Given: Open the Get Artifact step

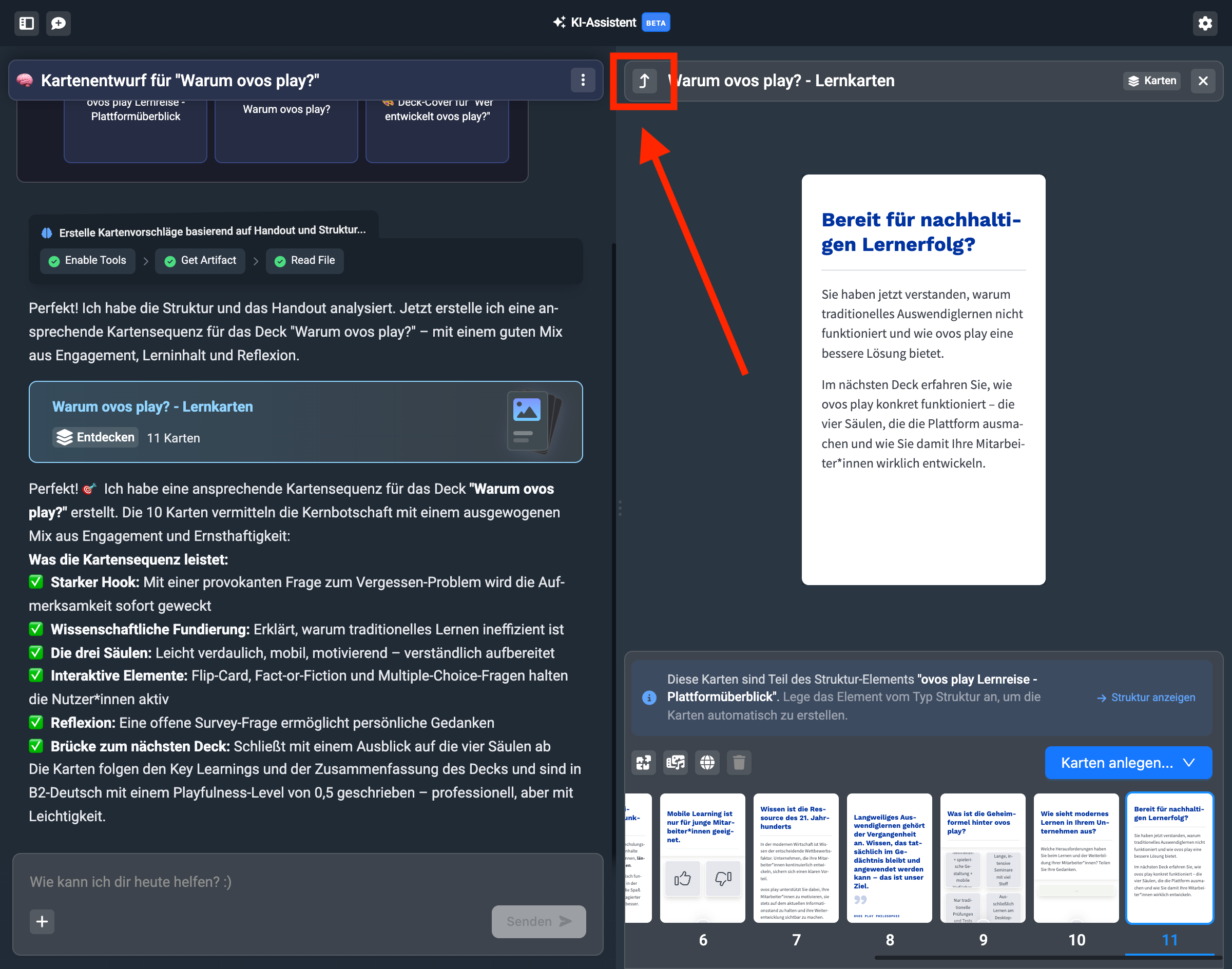Looking at the screenshot, I should [x=200, y=260].
